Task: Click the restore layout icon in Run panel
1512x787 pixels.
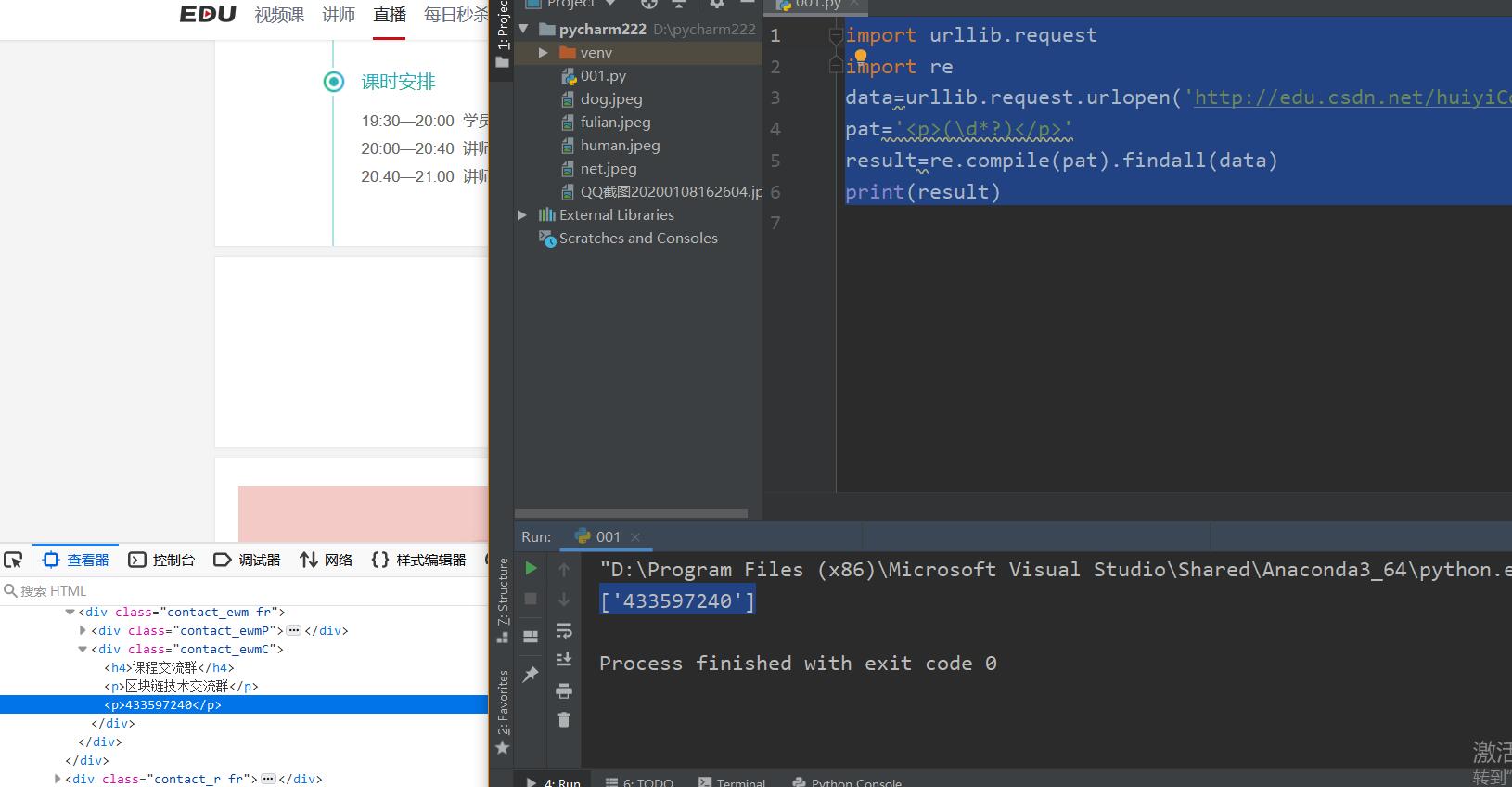Action: pos(531,637)
